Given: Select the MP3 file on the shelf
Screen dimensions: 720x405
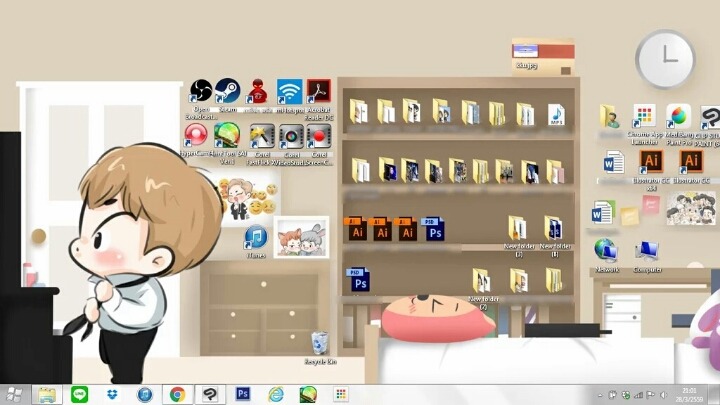Looking at the screenshot, I should coord(556,115).
